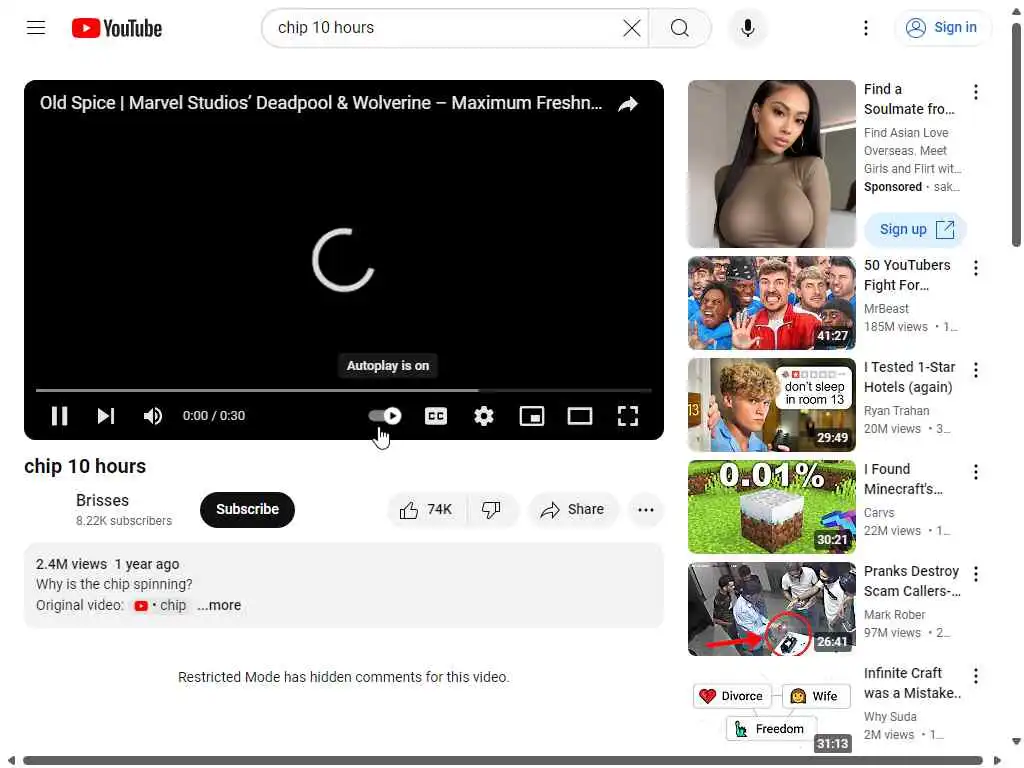Toggle closed captions
The width and height of the screenshot is (1024, 768).
tap(436, 416)
